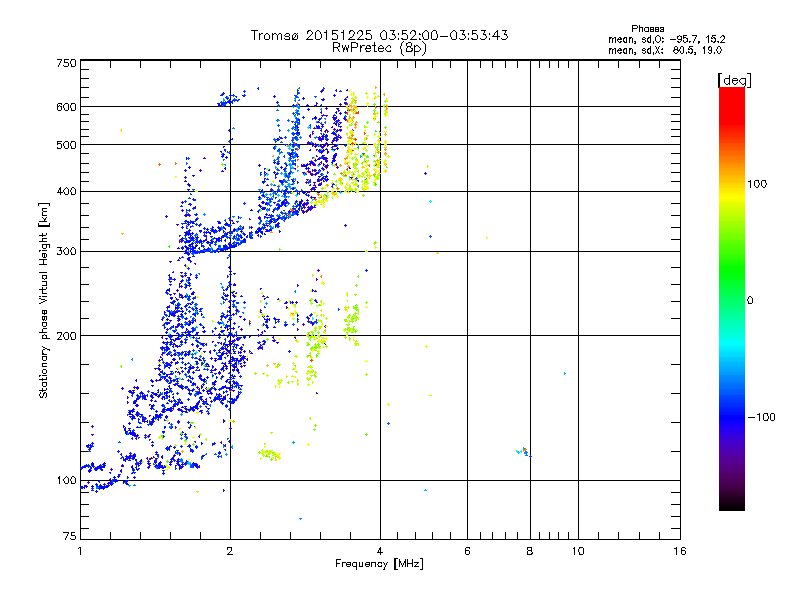
Task: Click the yellow-green echo cluster near 110 km
Action: [269, 454]
